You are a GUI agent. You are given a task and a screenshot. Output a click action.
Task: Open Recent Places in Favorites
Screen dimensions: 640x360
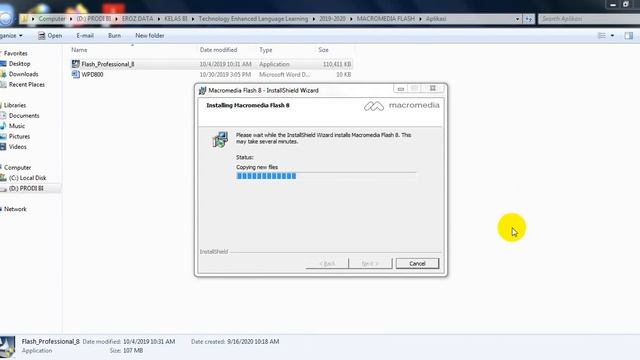(27, 84)
